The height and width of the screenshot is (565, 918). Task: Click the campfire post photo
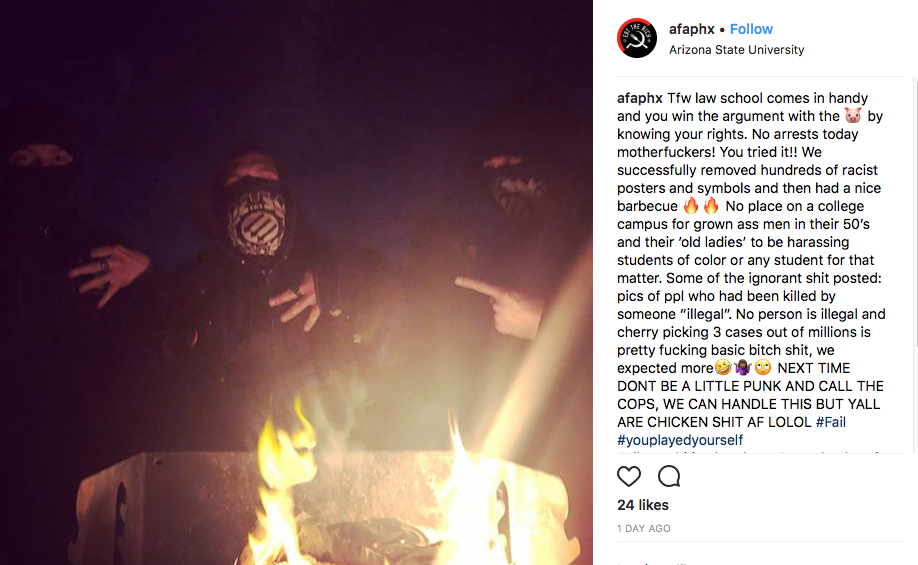[296, 282]
